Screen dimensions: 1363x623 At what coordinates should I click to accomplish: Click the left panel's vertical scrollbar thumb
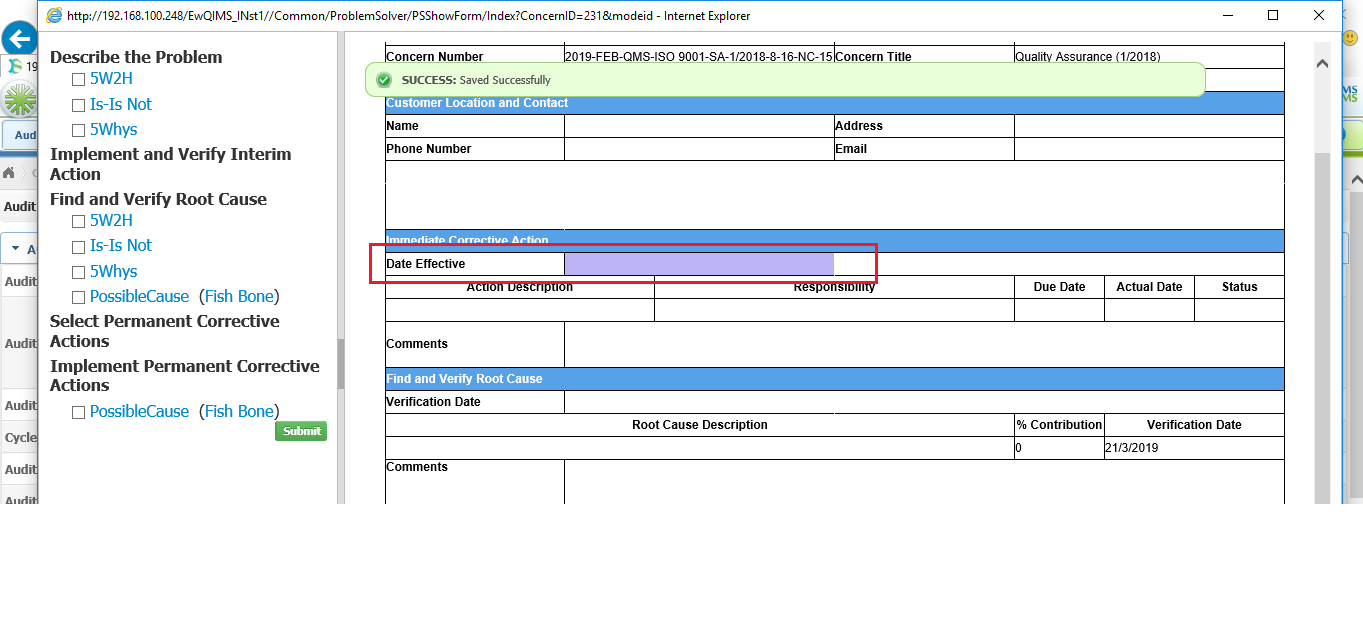pos(340,363)
